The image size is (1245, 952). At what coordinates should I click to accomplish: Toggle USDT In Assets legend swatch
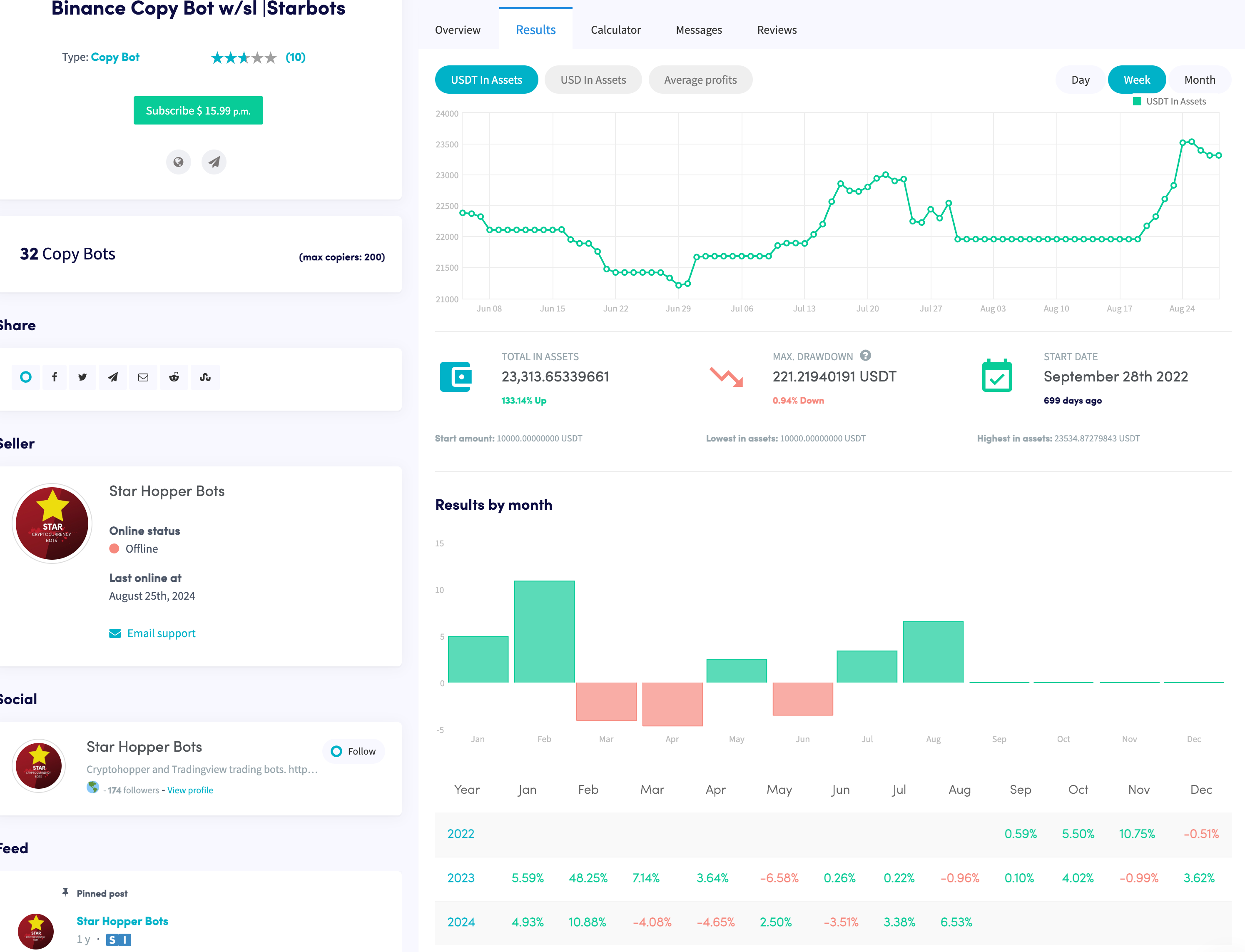pos(1137,102)
